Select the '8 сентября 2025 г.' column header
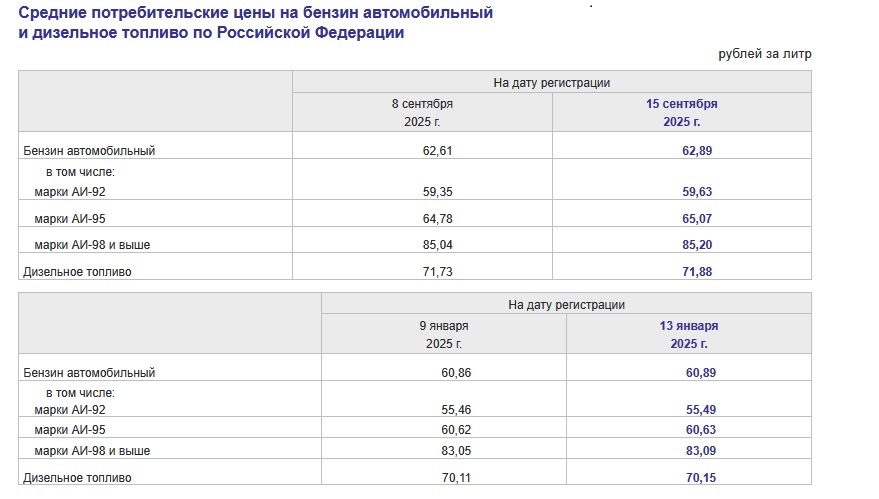The width and height of the screenshot is (879, 499). (422, 112)
